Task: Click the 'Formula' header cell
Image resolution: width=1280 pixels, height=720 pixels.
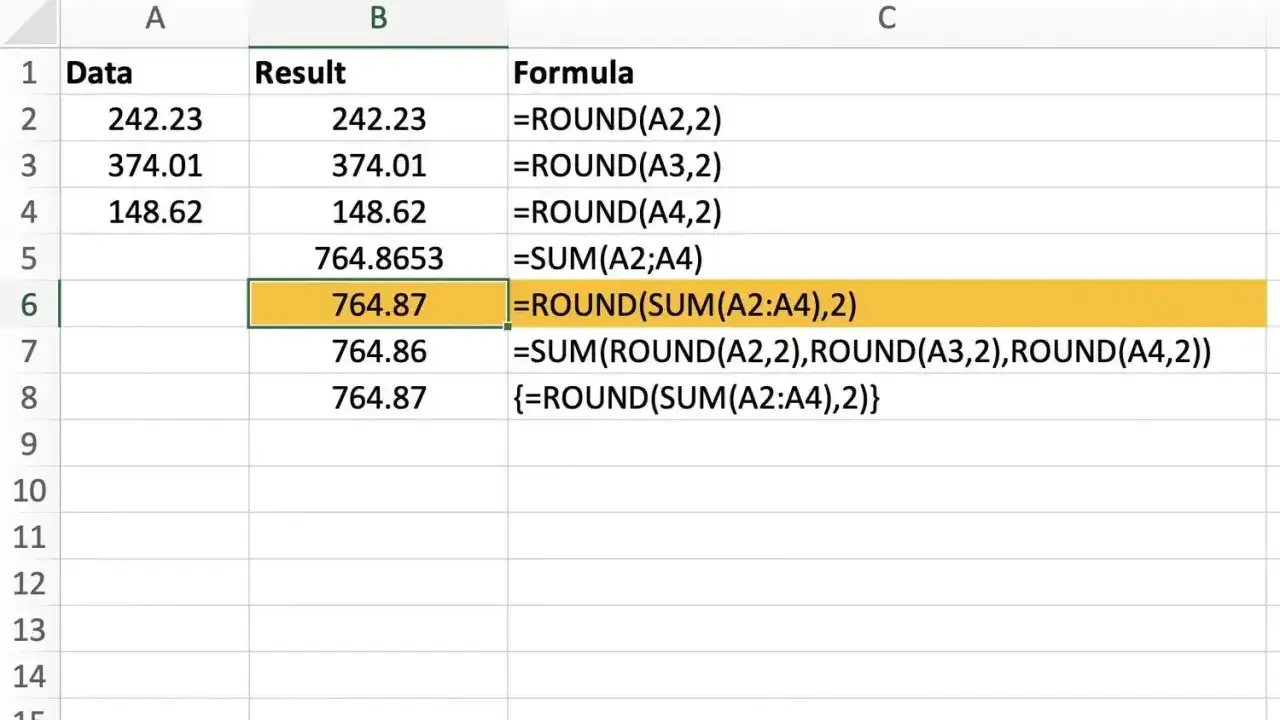Action: [x=887, y=72]
